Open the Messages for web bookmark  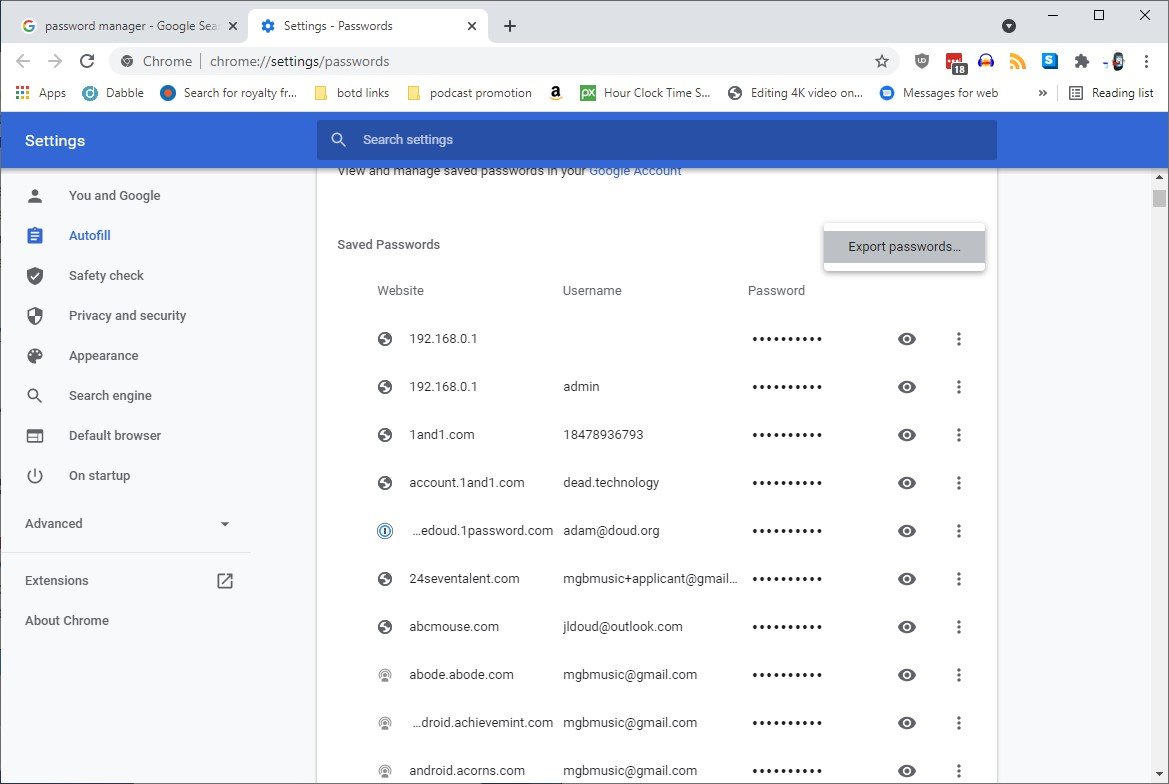(939, 93)
